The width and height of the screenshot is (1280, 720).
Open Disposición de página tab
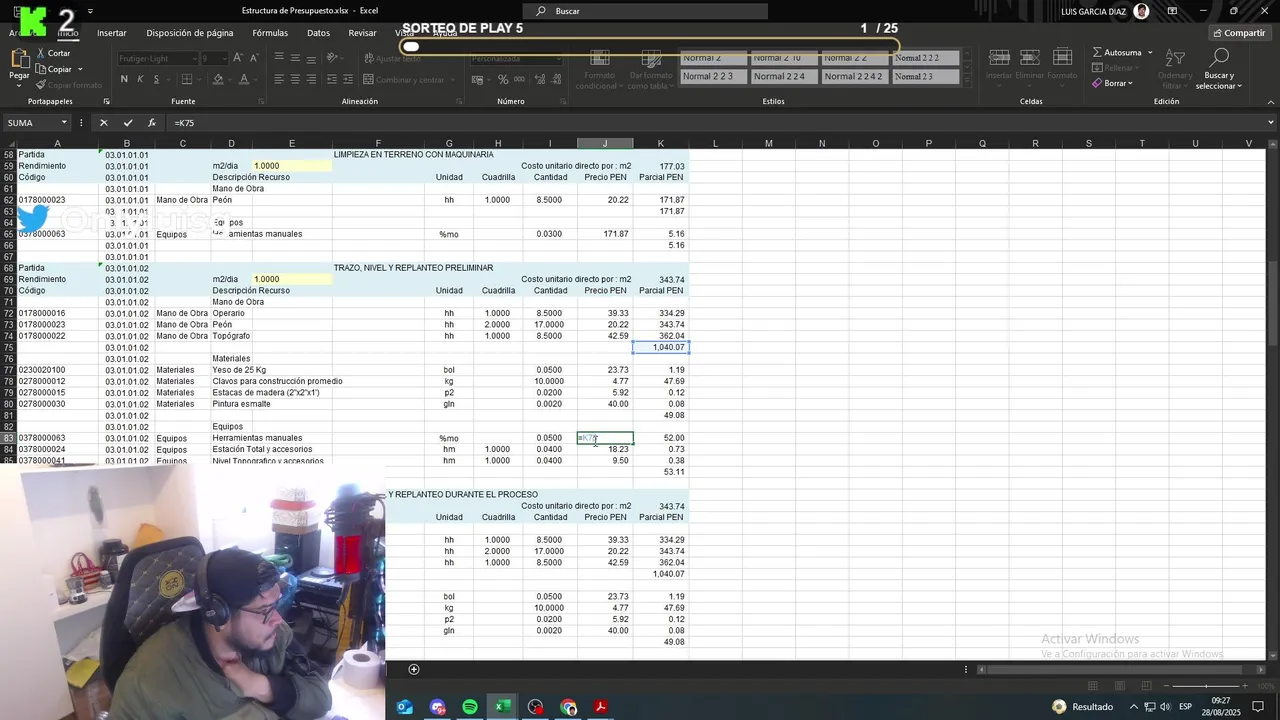point(190,33)
